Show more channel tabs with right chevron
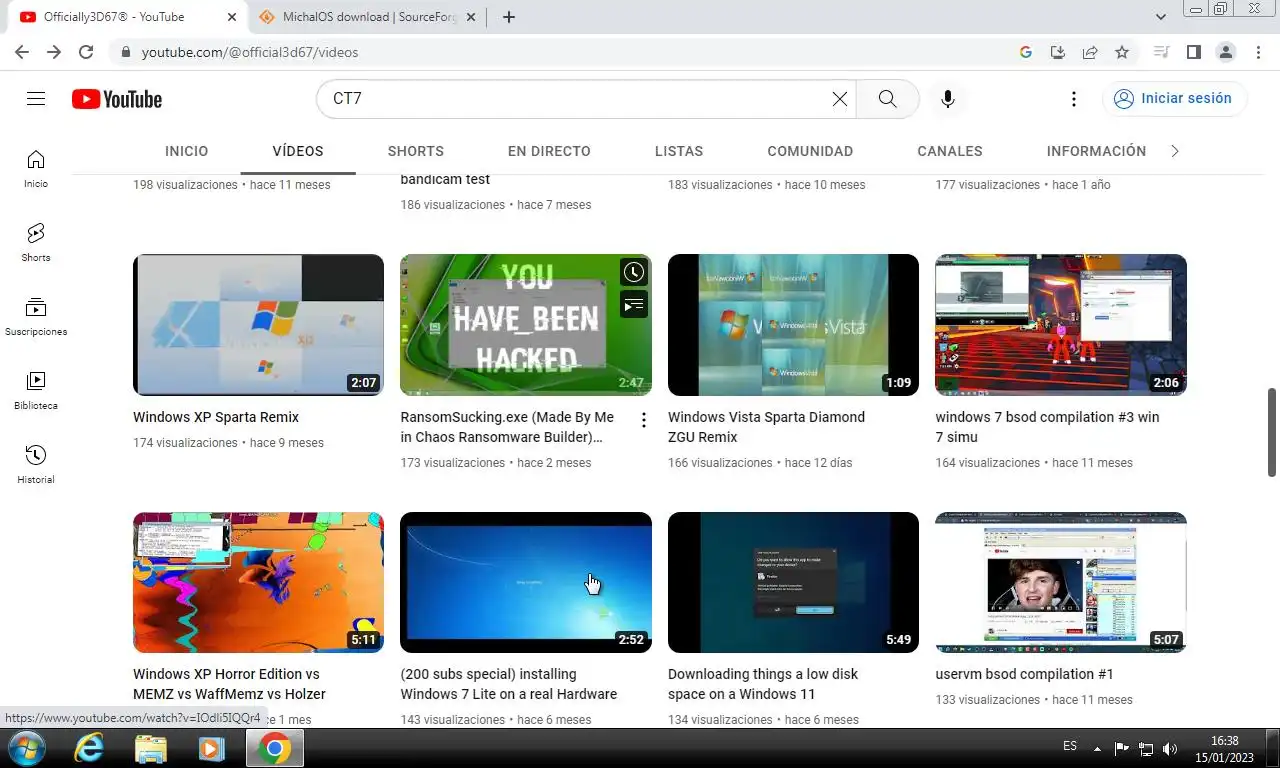 pos(1175,151)
